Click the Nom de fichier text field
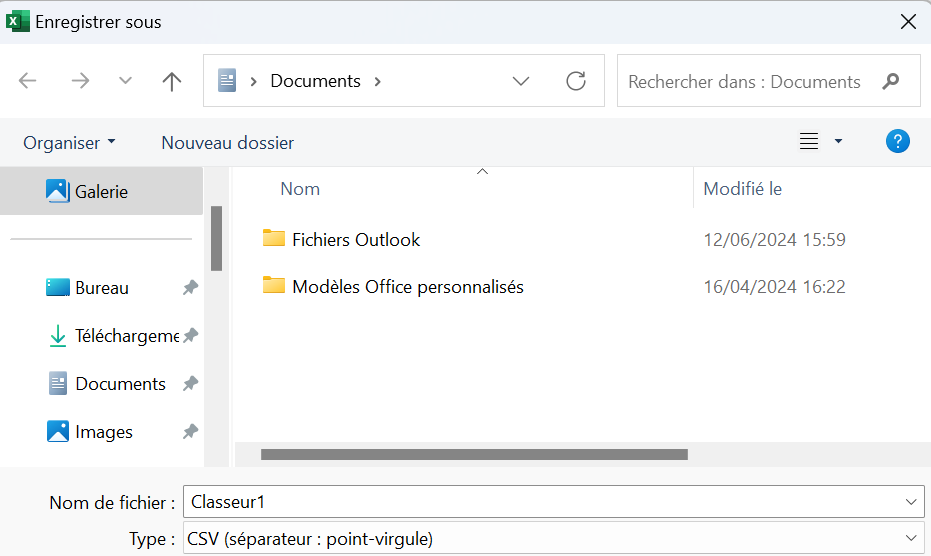931x556 pixels. coord(540,502)
